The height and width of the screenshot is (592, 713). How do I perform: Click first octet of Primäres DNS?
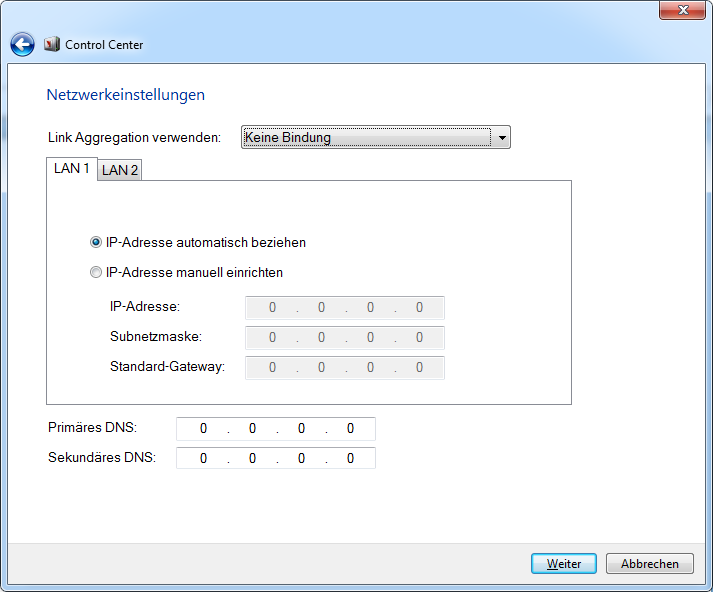point(203,429)
